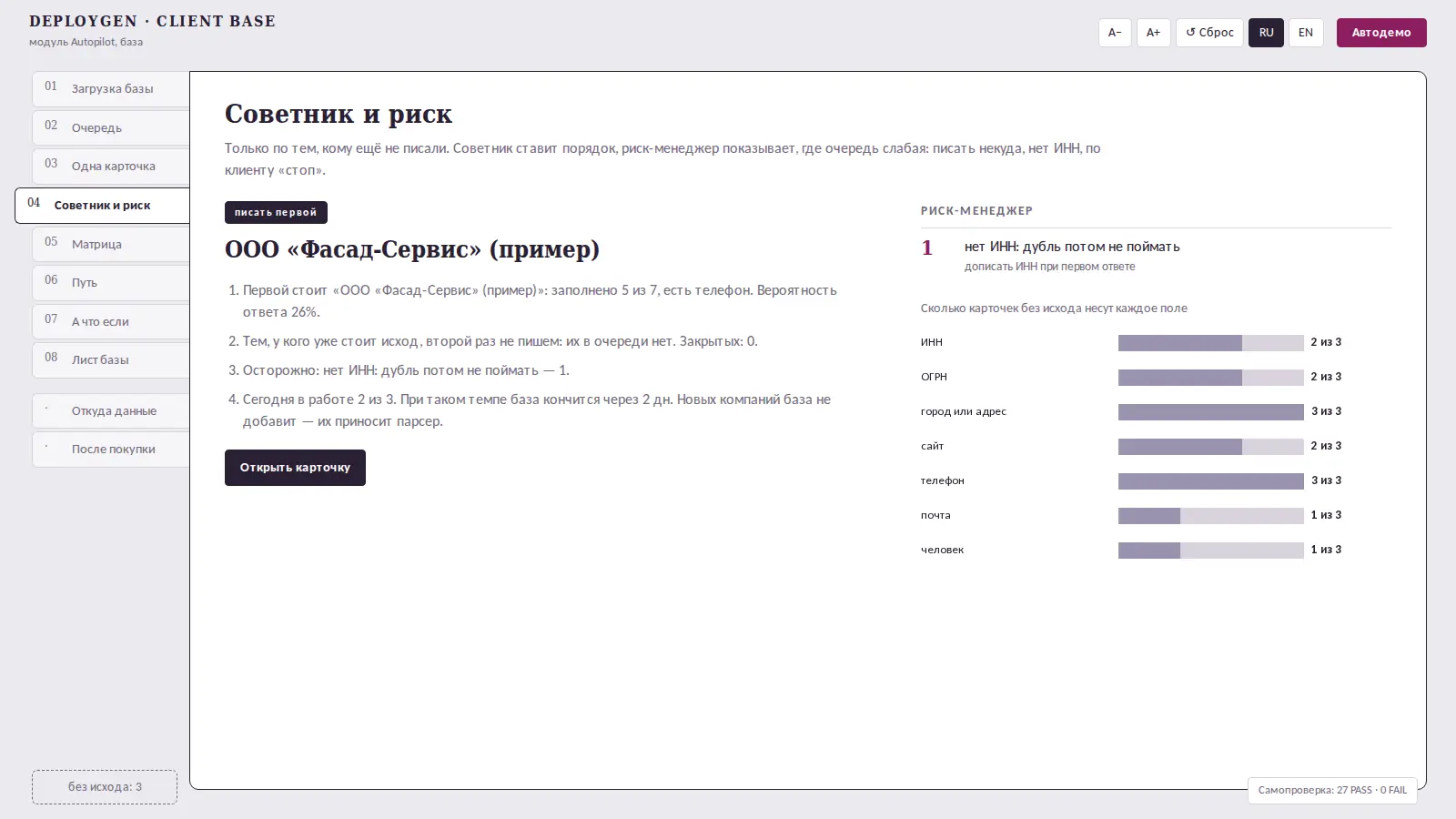Click the ОГРН progress bar

click(1210, 378)
